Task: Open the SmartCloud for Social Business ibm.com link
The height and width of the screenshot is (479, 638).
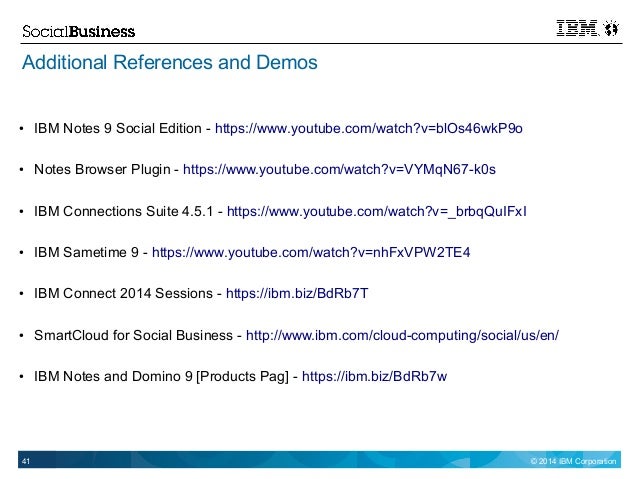Action: (x=402, y=335)
